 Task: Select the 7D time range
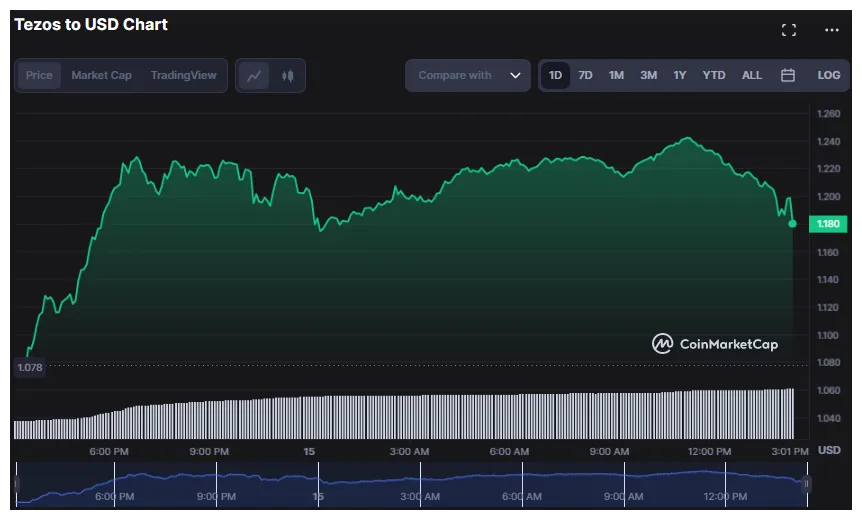click(x=585, y=75)
